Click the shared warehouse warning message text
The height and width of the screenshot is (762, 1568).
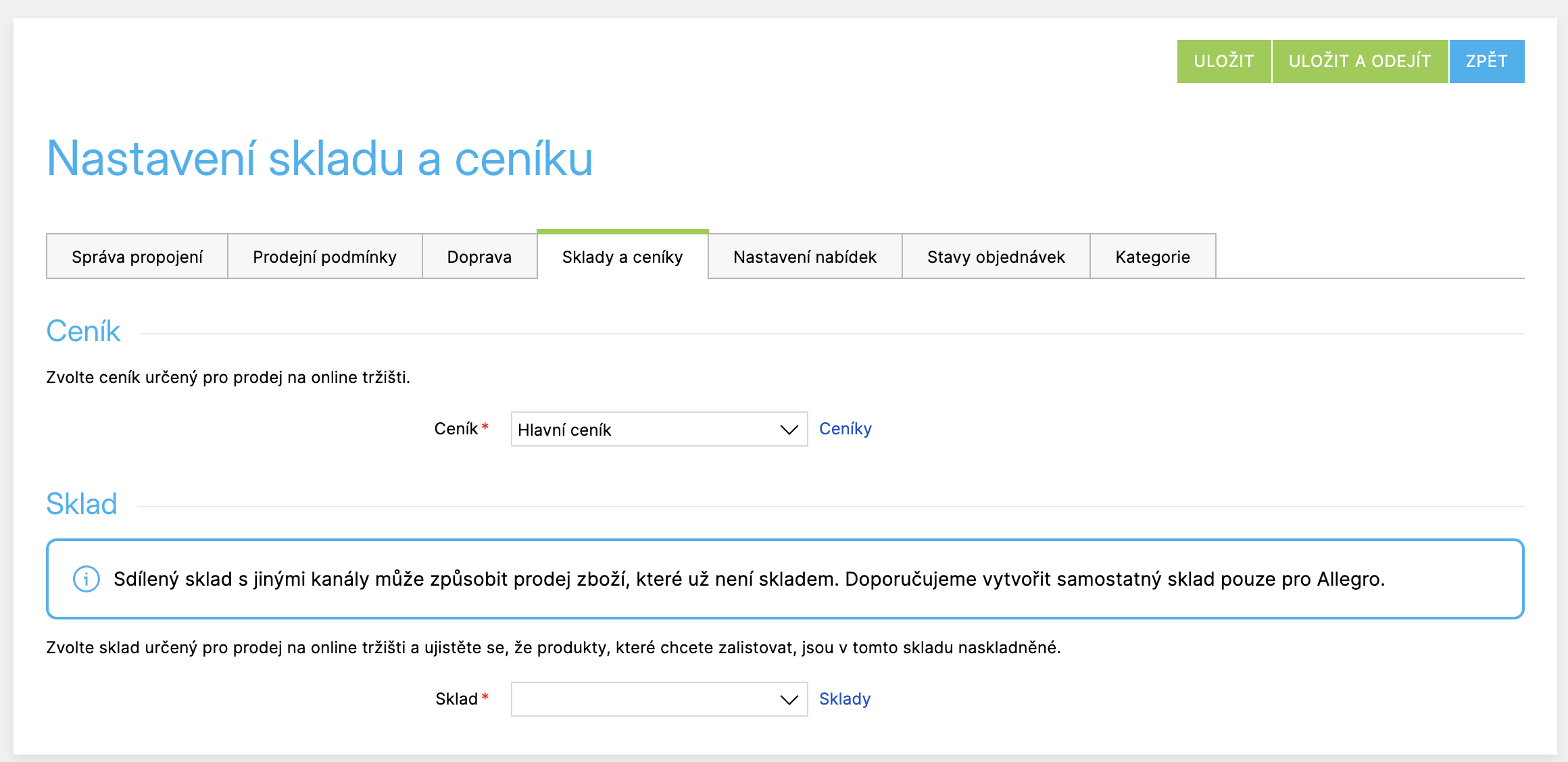point(749,579)
